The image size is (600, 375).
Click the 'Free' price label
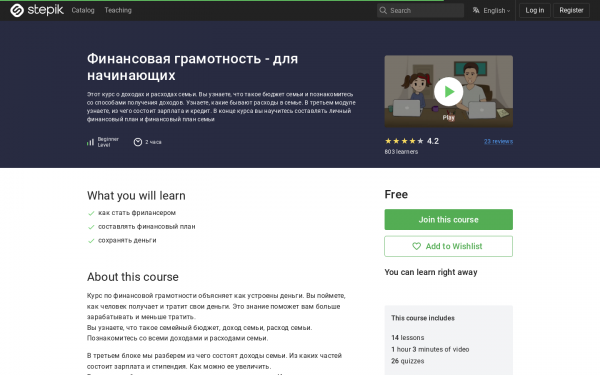point(396,194)
